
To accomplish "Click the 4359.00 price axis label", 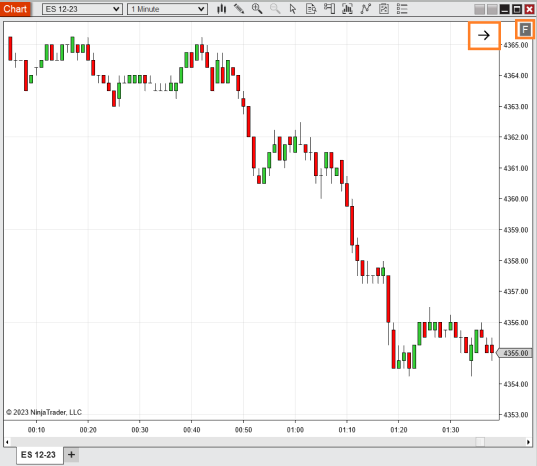I will (516, 230).
